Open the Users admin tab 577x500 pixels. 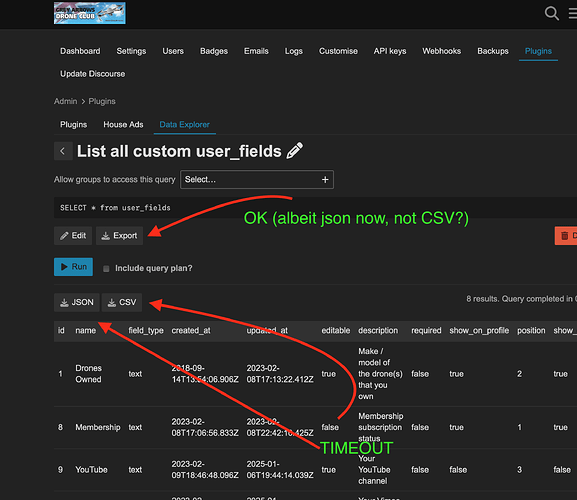173,51
